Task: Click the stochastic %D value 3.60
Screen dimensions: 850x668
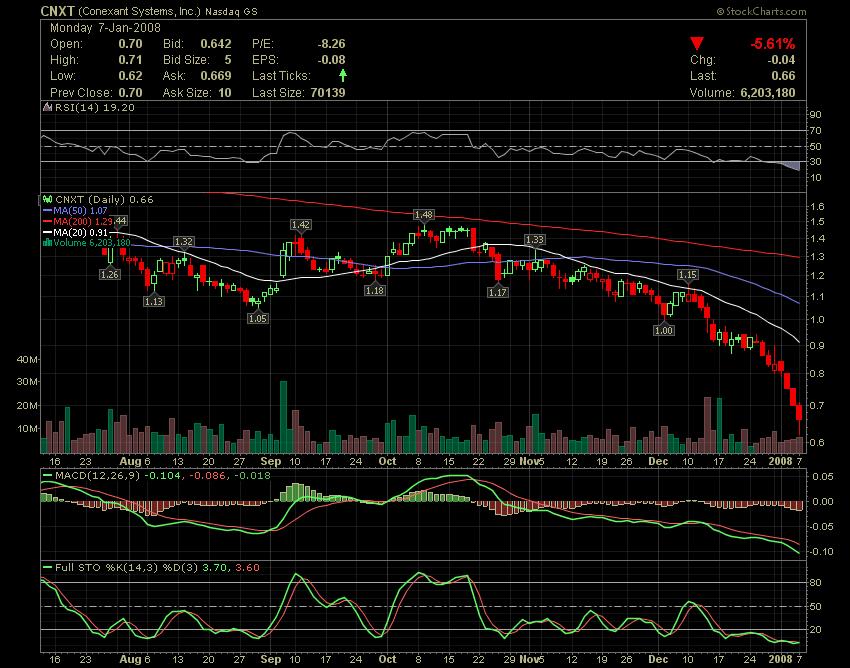Action: click(247, 568)
